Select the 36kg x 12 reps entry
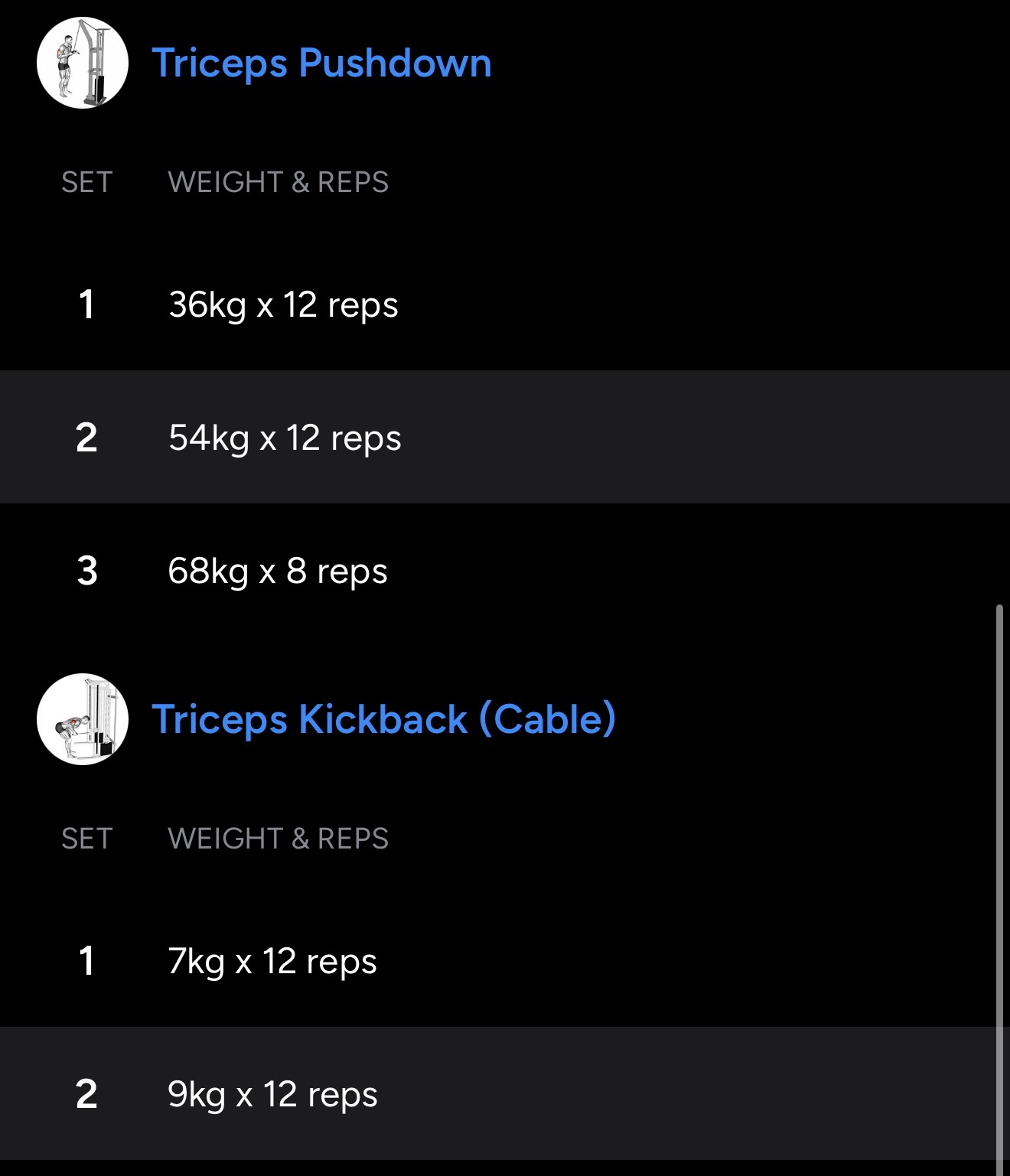This screenshot has width=1010, height=1176. coord(283,305)
